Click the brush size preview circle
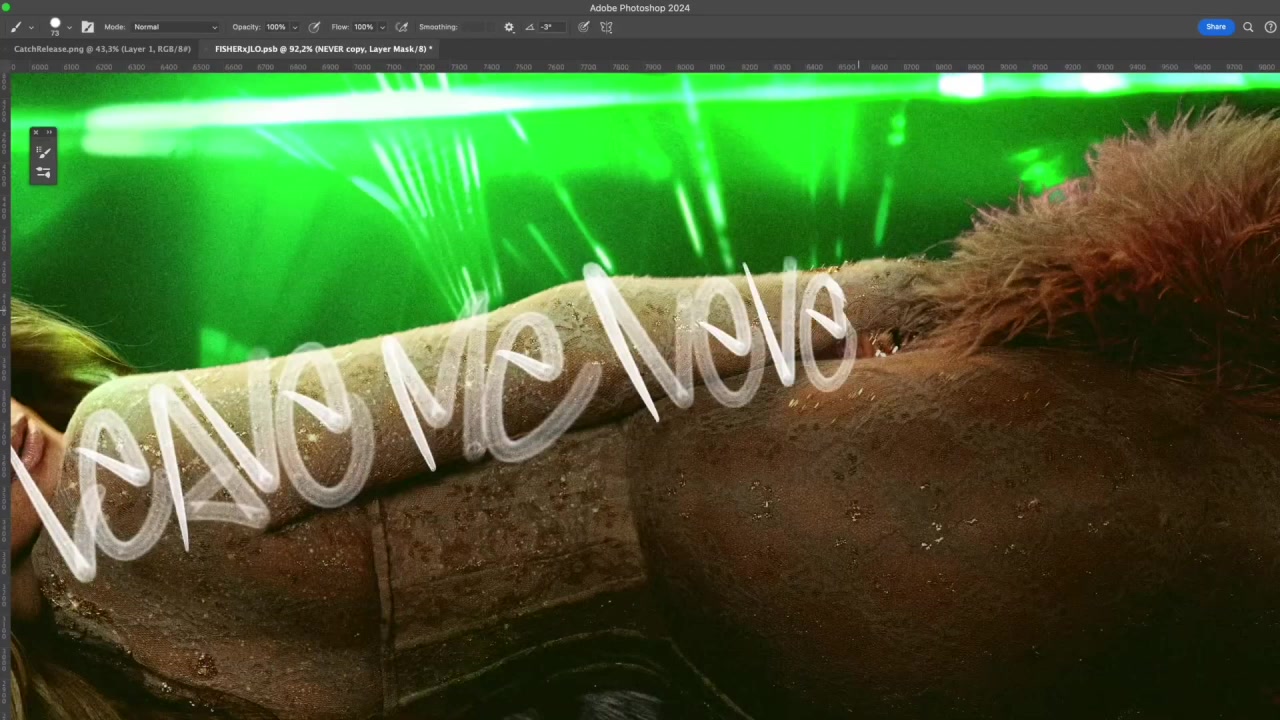1280x720 pixels. point(55,25)
